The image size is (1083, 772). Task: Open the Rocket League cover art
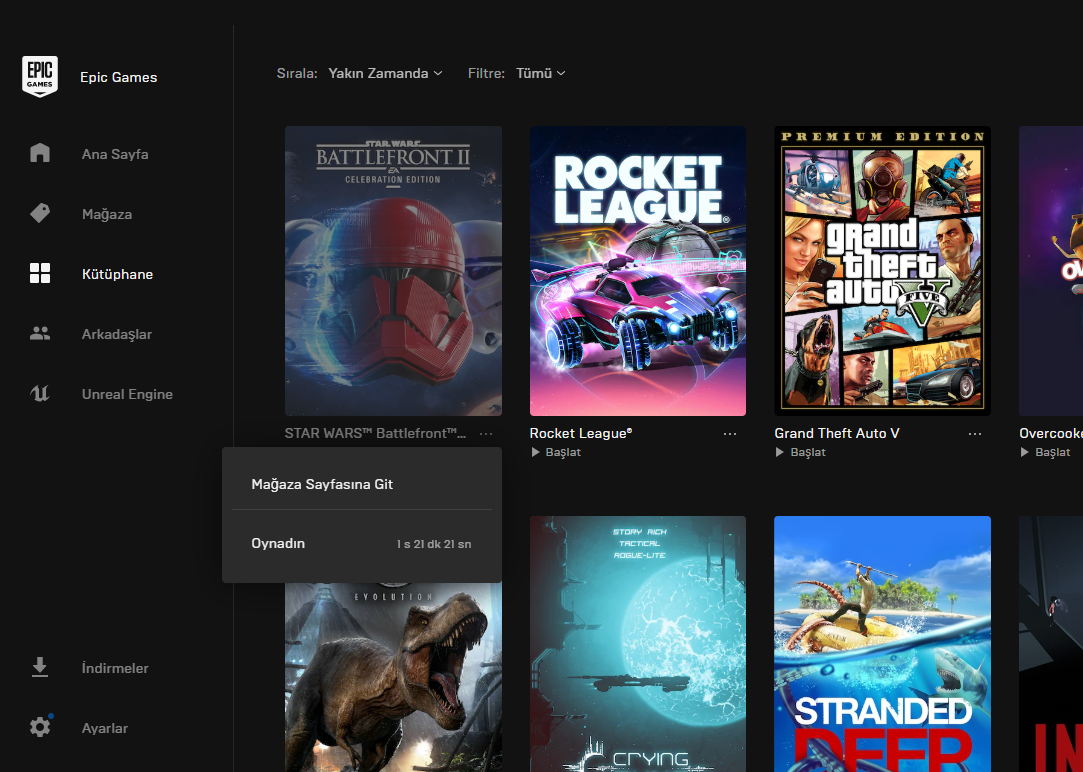(638, 271)
